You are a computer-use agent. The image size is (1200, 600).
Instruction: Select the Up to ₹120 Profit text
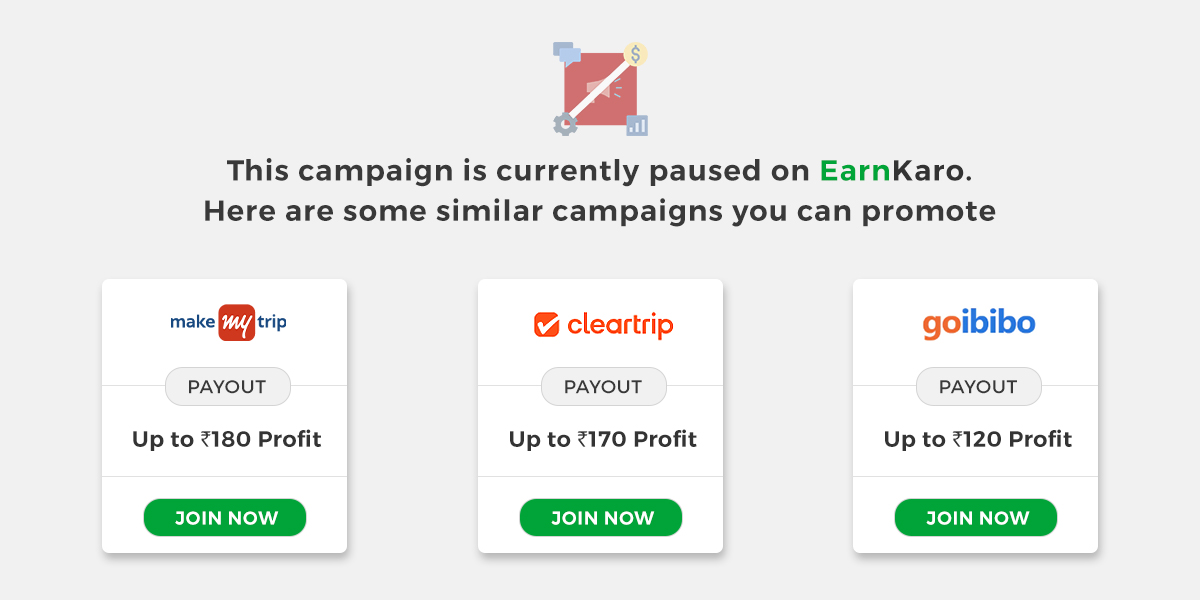coord(978,438)
